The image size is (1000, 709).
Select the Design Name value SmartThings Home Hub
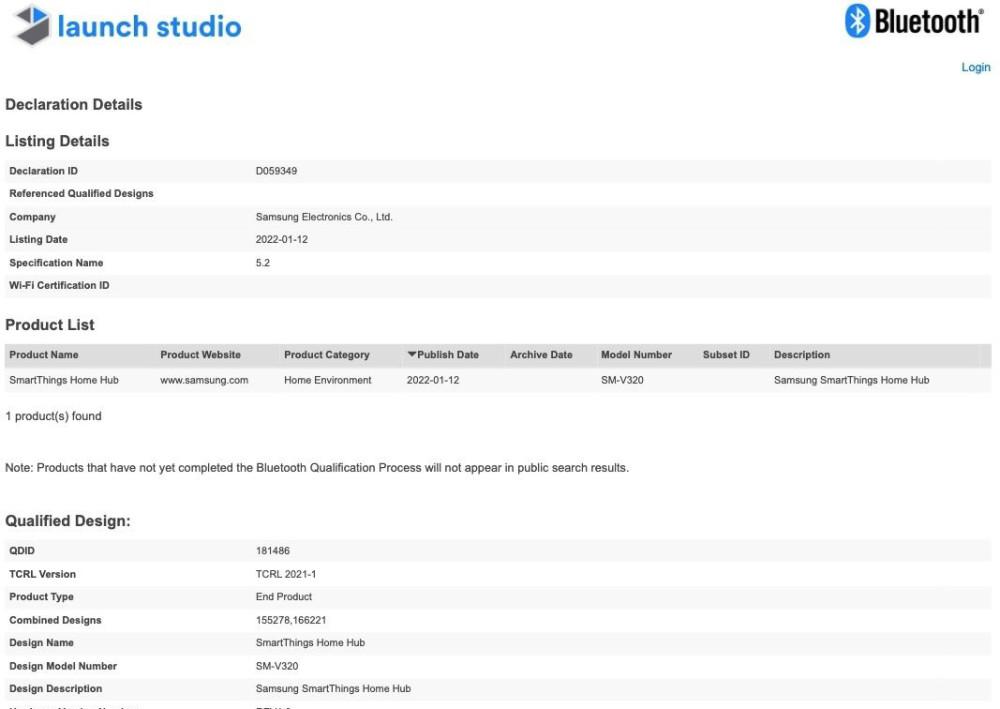pos(310,642)
